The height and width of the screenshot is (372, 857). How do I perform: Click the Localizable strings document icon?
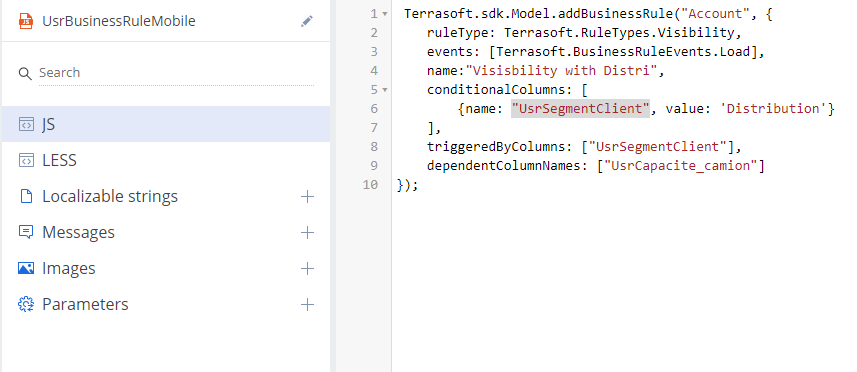click(x=26, y=196)
